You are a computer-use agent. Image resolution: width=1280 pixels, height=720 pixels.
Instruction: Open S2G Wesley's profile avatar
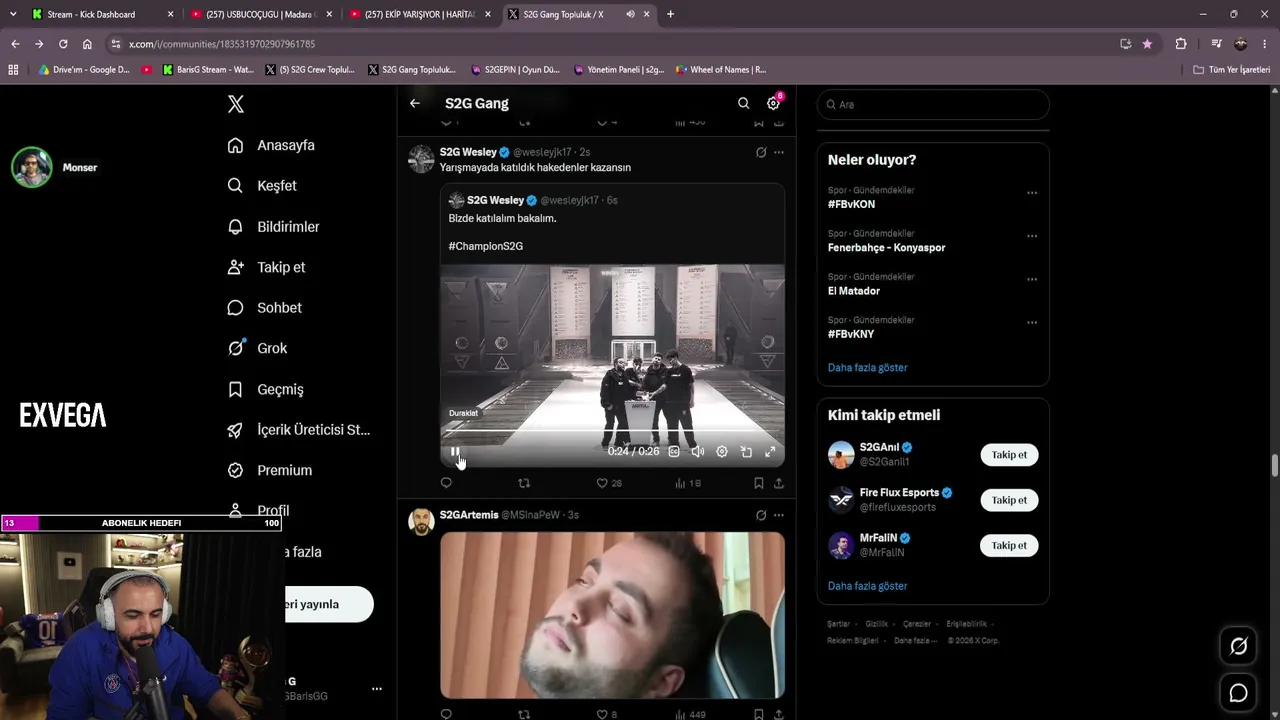pos(422,159)
